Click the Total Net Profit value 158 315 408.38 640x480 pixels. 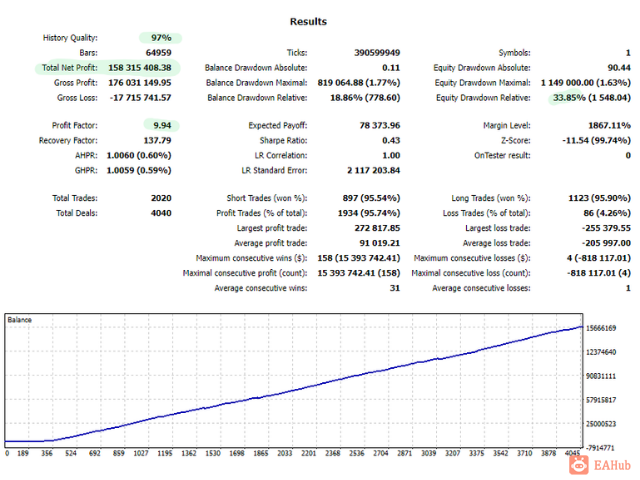pos(140,68)
